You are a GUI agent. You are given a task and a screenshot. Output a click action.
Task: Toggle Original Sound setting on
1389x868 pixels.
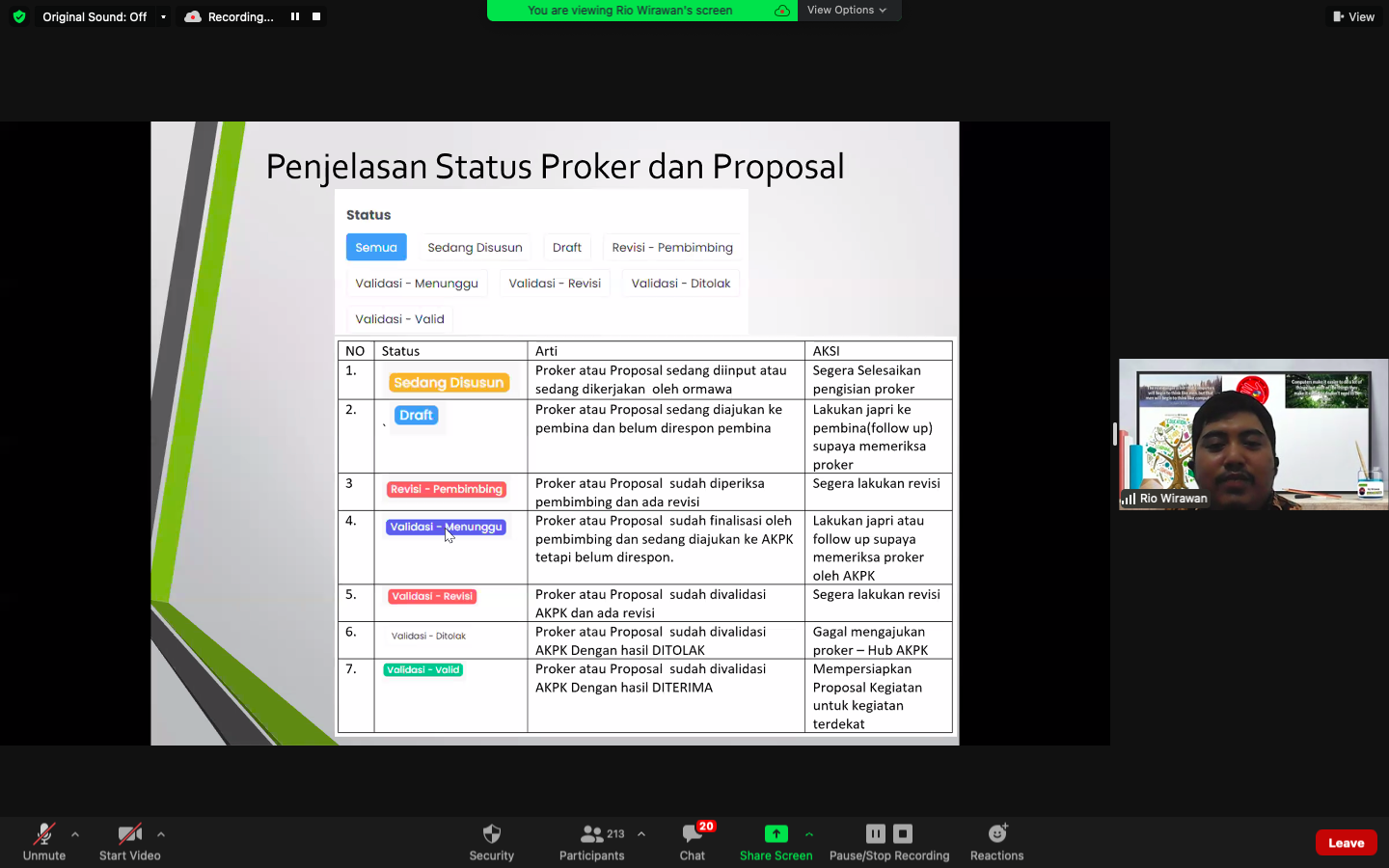click(x=96, y=15)
